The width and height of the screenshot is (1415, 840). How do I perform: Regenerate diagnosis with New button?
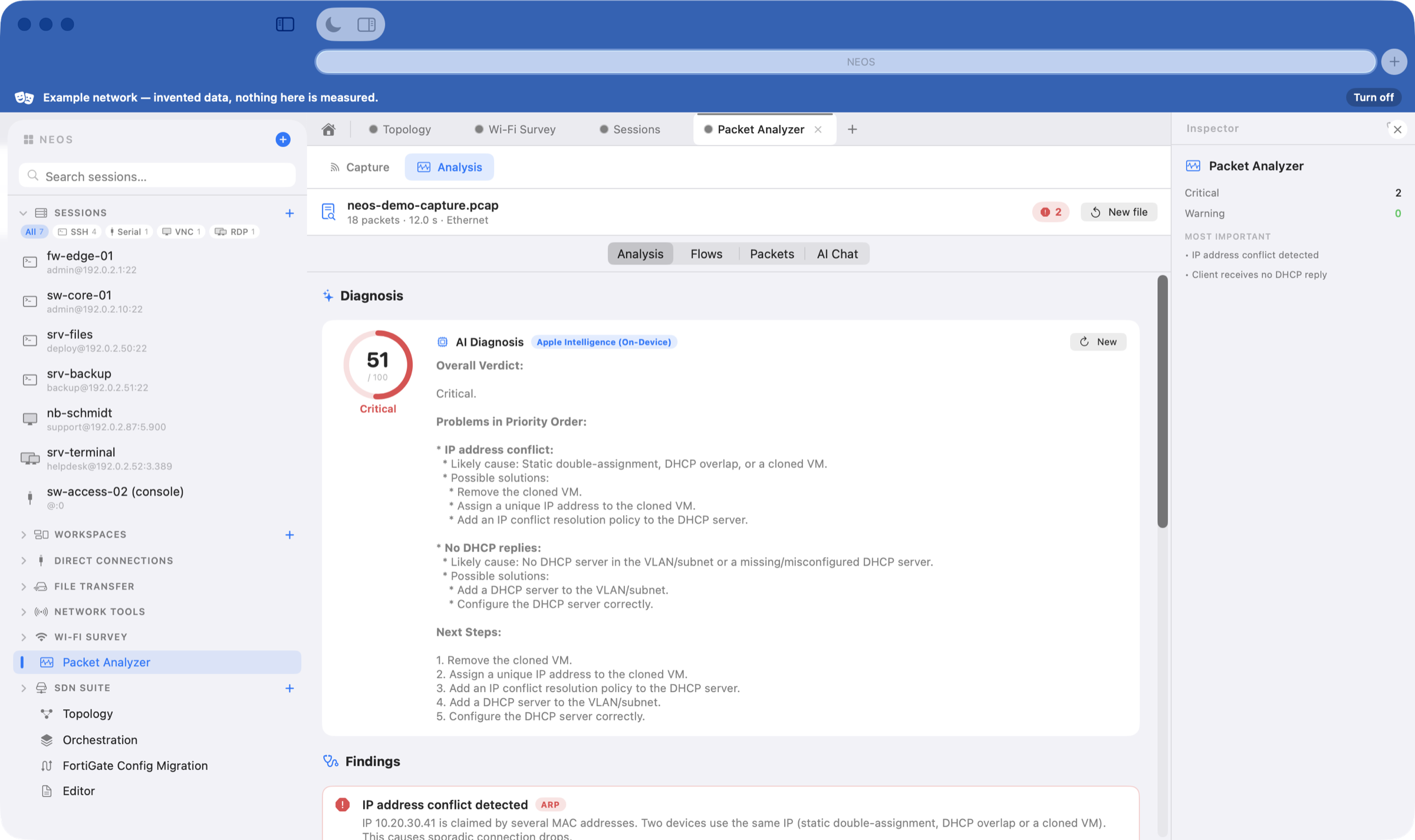[x=1098, y=342]
